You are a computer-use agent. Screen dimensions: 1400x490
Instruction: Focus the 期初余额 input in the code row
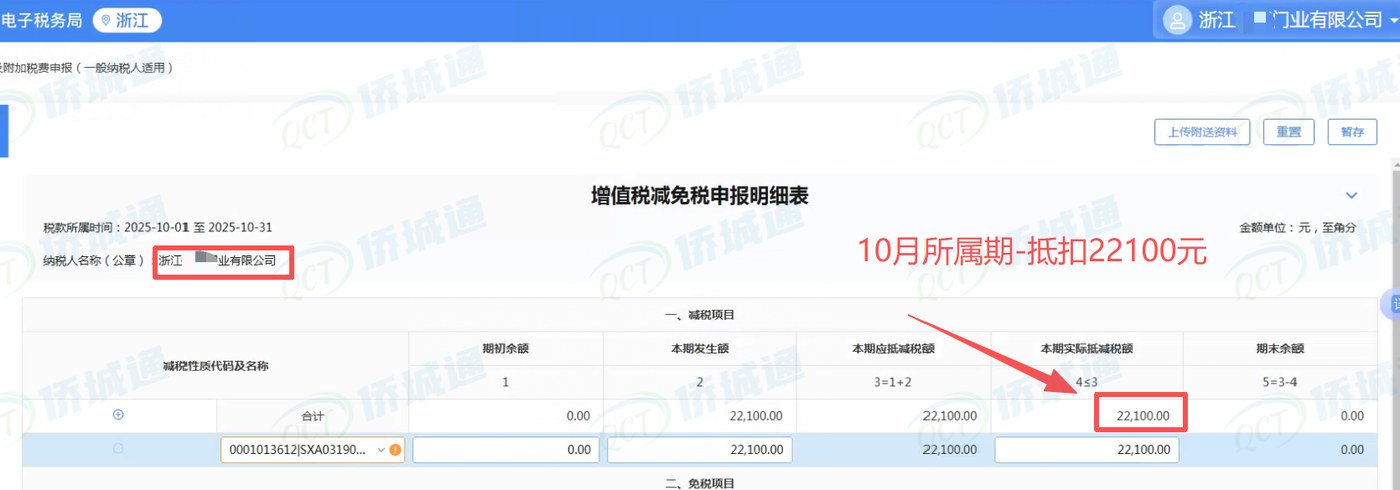[506, 450]
